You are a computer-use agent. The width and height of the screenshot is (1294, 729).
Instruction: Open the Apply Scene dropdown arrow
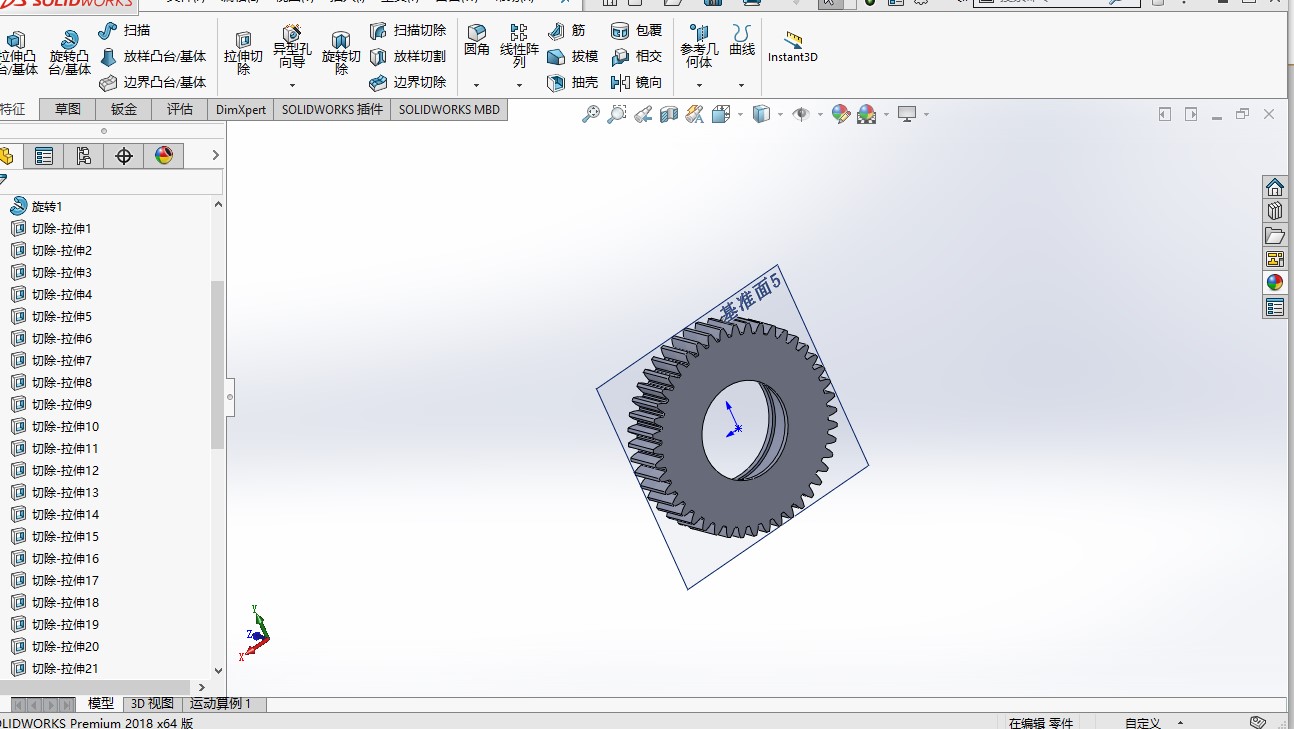[x=886, y=114]
